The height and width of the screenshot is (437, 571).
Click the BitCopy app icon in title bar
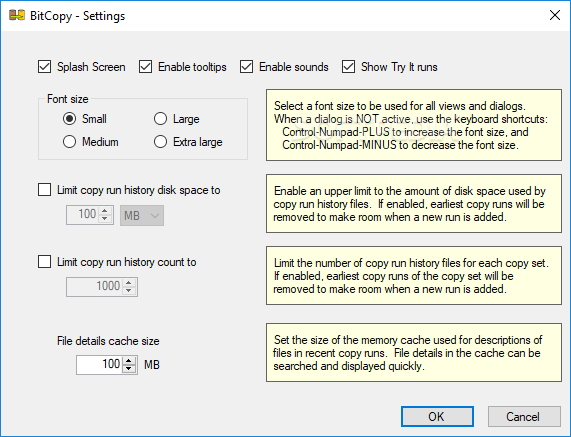17,15
